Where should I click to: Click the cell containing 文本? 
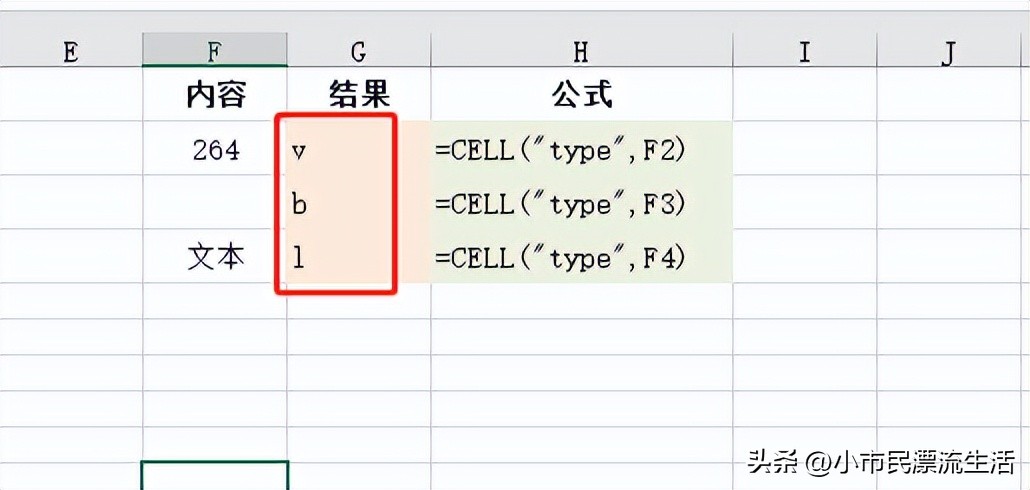click(215, 257)
